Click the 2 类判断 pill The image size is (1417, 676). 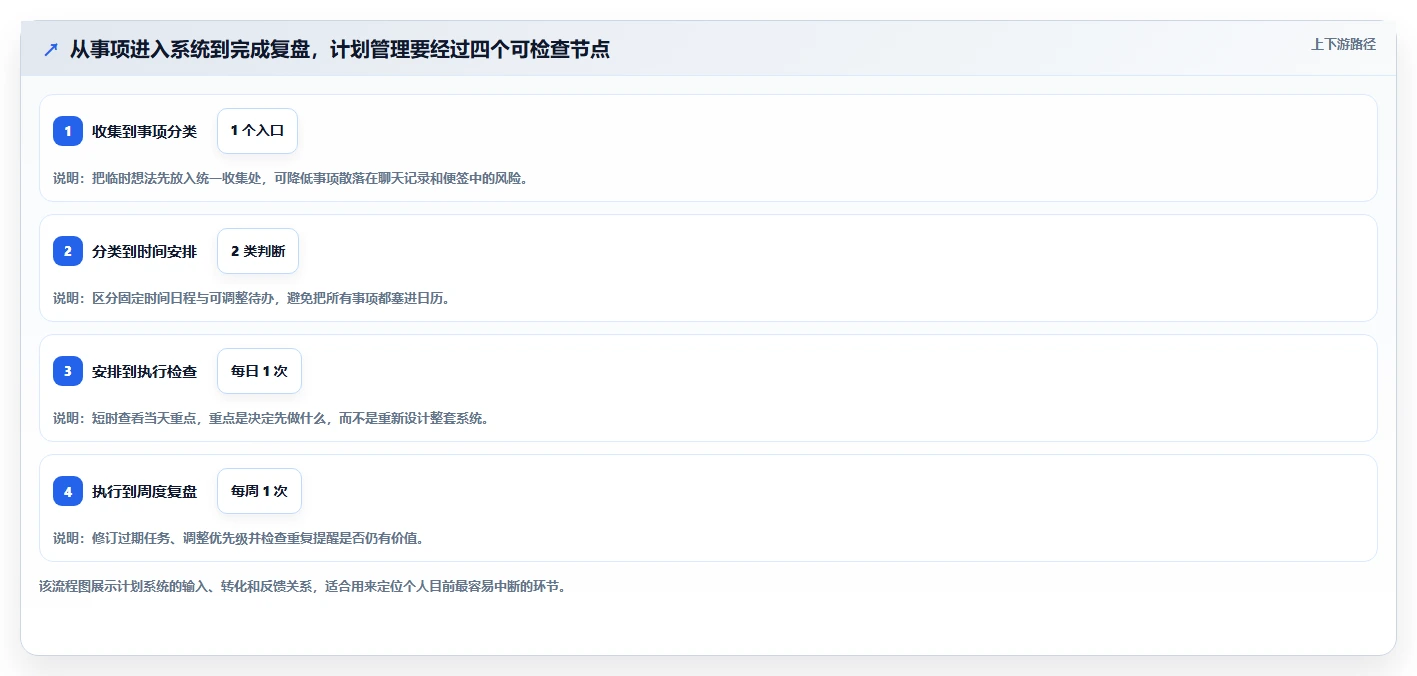[258, 251]
